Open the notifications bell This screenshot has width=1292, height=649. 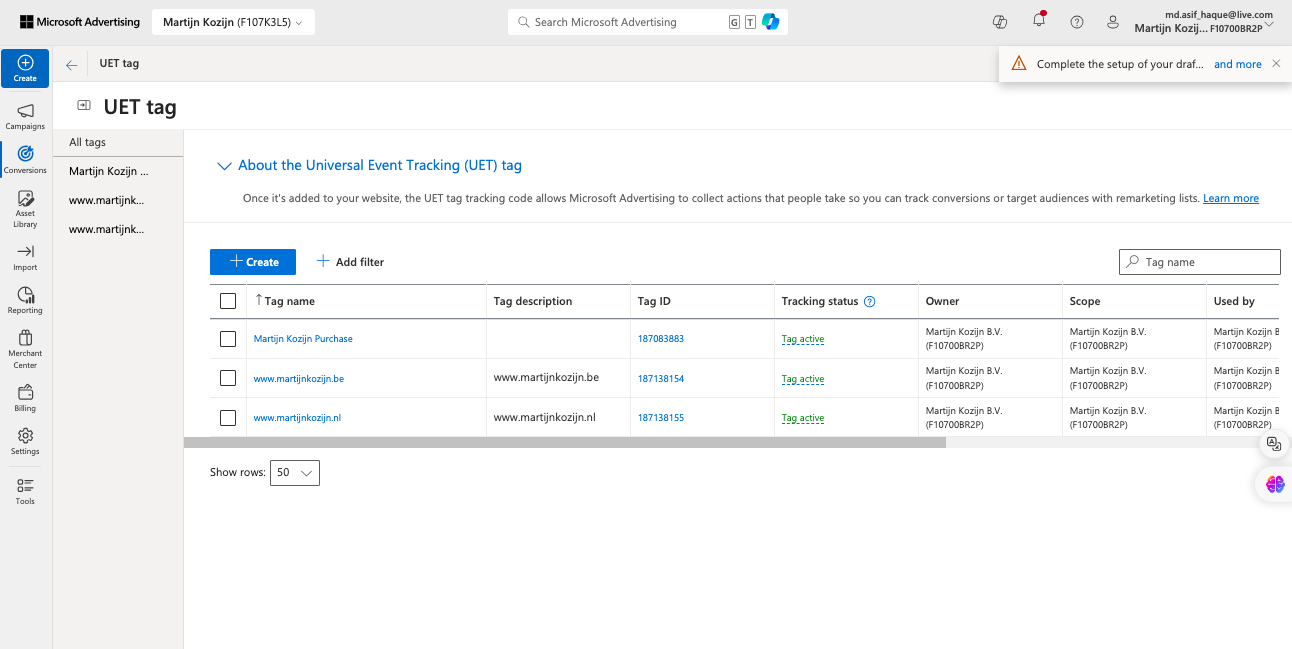pos(1039,21)
